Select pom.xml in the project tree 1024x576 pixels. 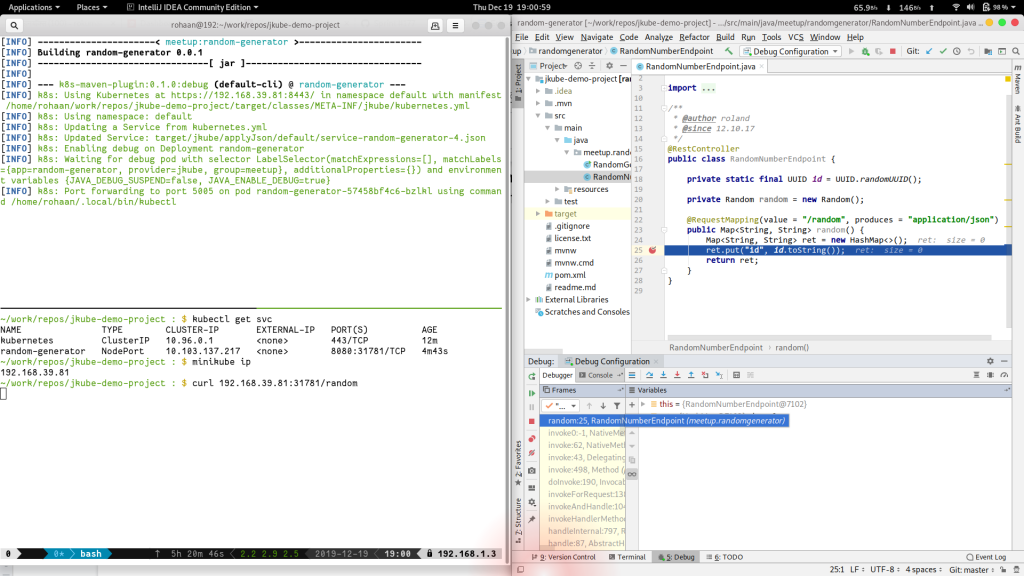coord(570,274)
